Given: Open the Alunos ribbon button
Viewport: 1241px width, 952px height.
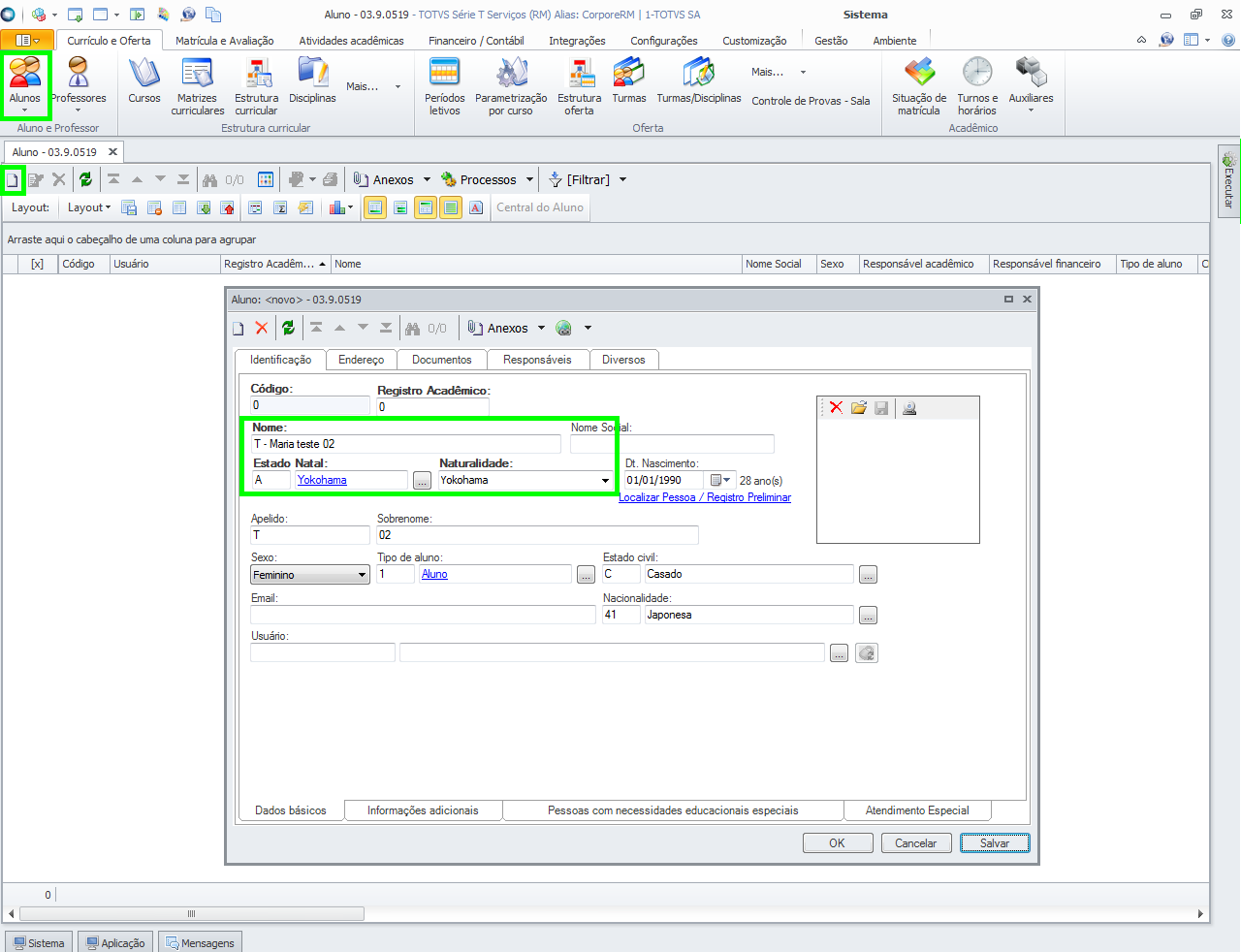Looking at the screenshot, I should 25,84.
